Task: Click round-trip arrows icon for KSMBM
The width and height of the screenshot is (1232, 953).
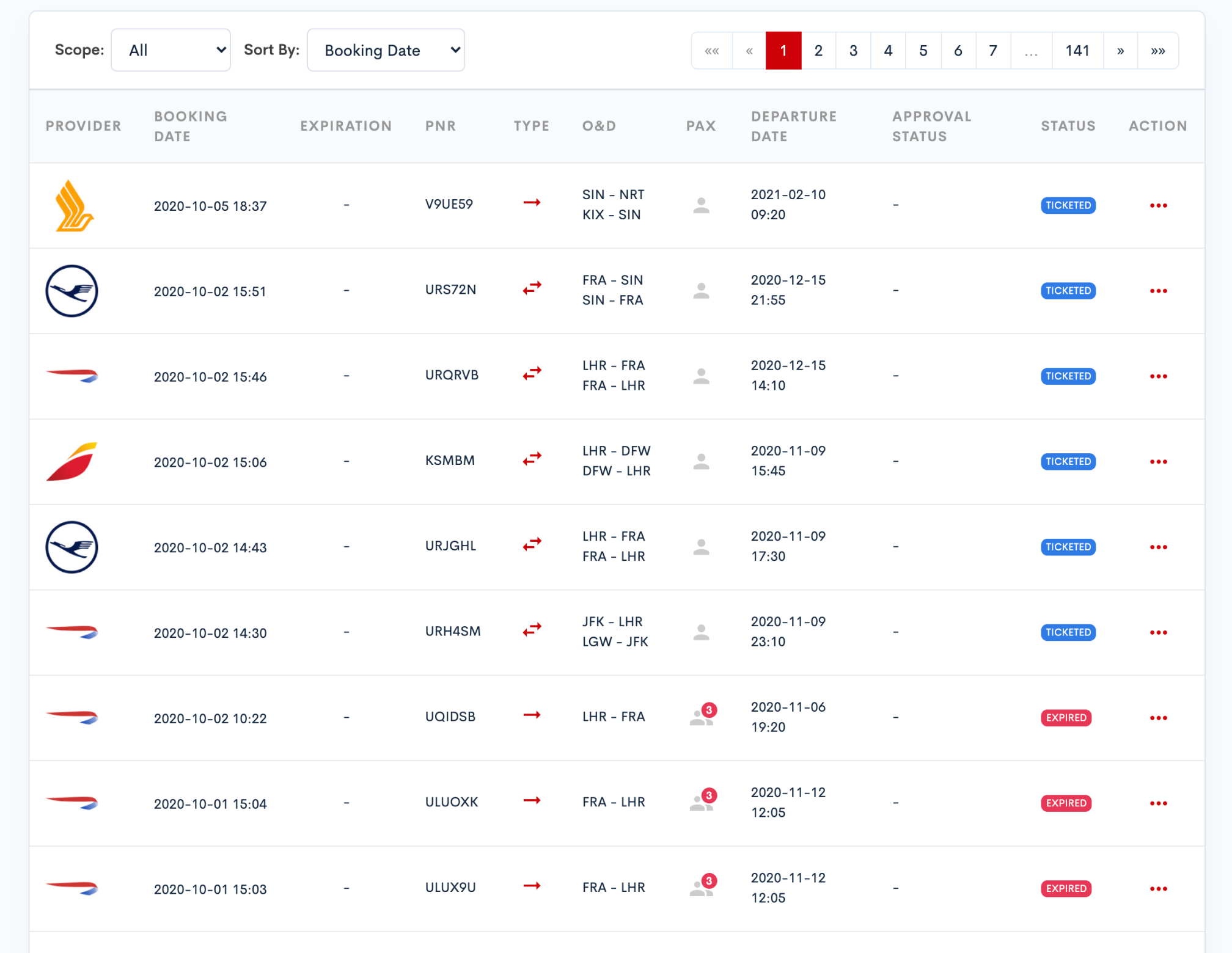Action: coord(532,459)
